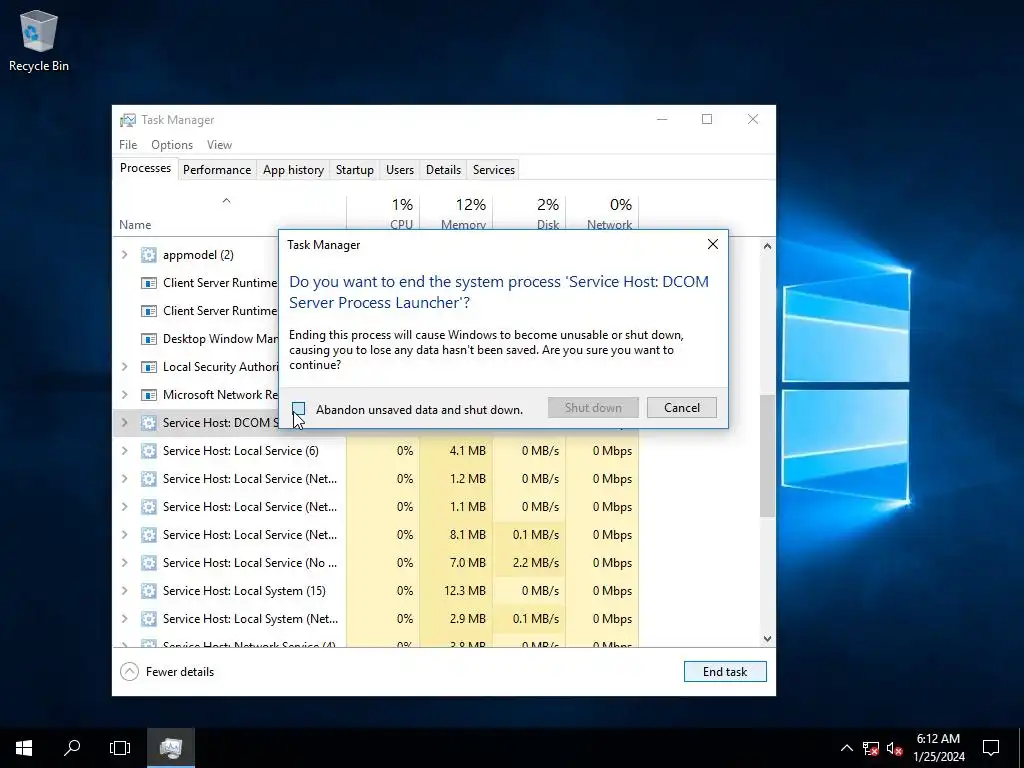
Task: Open the taskbar clock showing 6:12 AM
Action: coord(938,748)
